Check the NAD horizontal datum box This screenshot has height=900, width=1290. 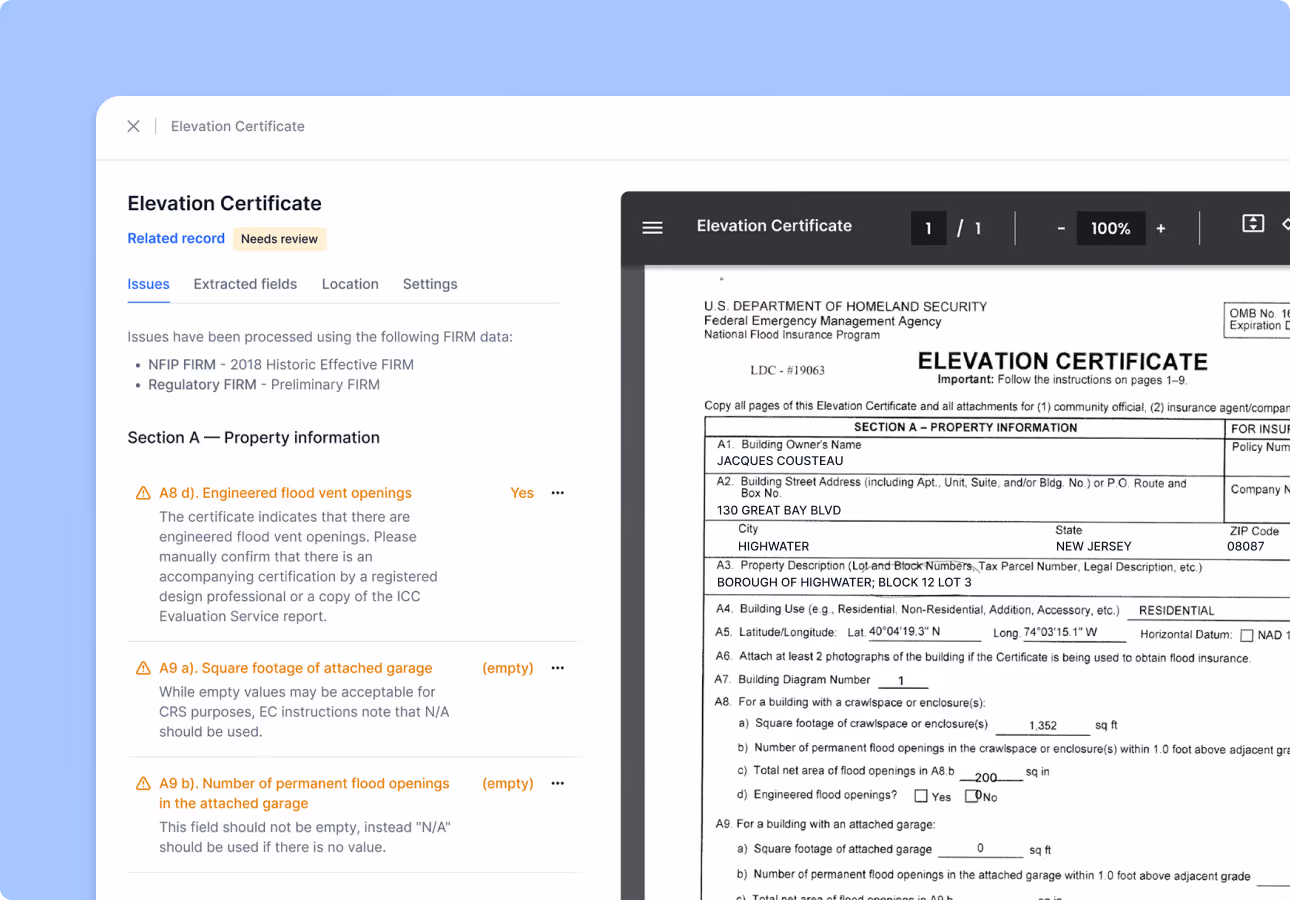[1247, 635]
